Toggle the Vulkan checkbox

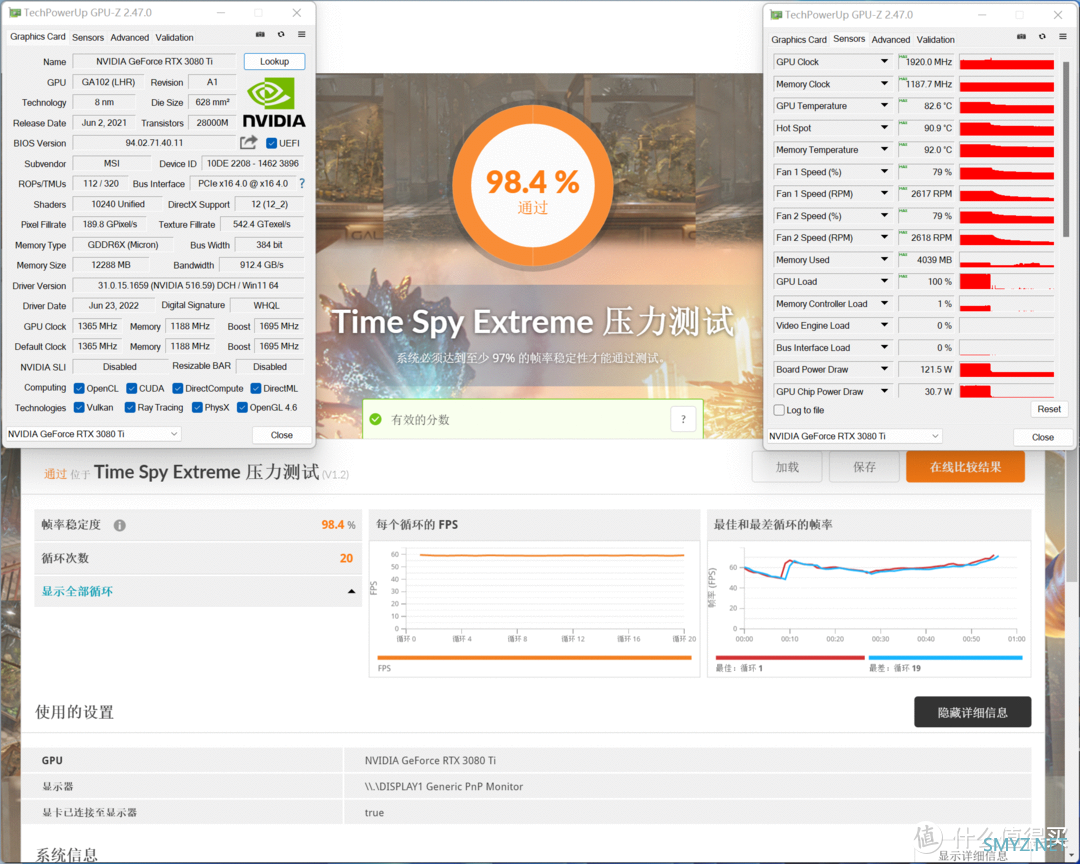[79, 408]
